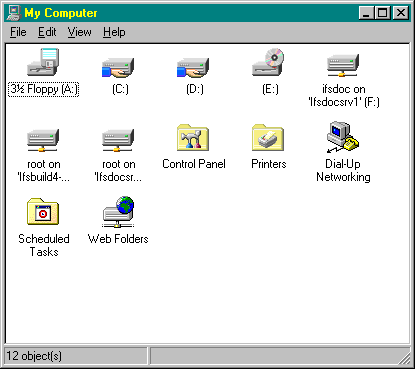Click the '(D:)' label text
Image resolution: width=415 pixels, height=369 pixels.
click(195, 89)
